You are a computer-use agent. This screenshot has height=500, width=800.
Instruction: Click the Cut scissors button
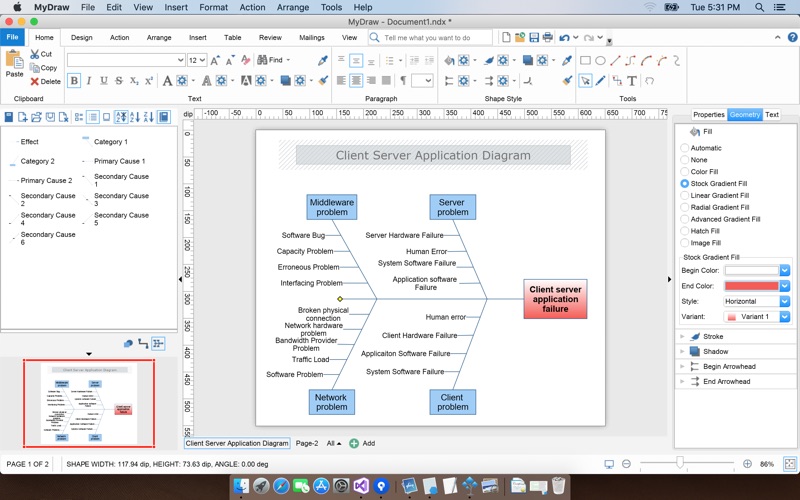[x=41, y=54]
